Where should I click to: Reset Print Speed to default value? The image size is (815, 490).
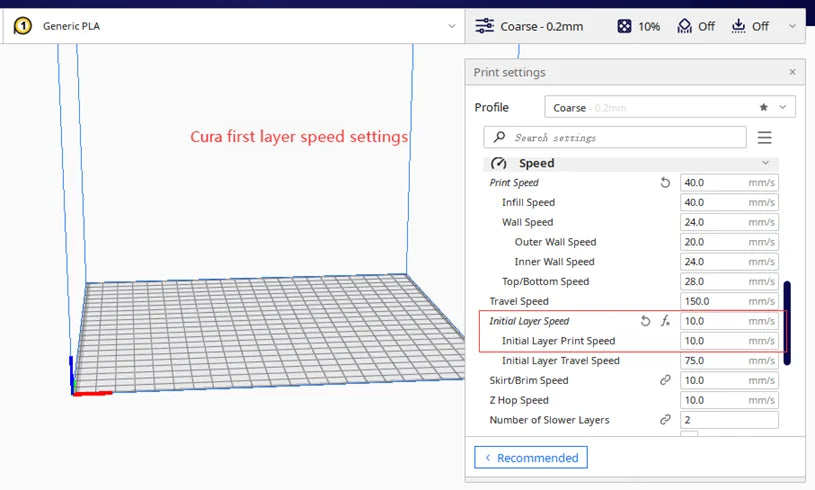665,183
